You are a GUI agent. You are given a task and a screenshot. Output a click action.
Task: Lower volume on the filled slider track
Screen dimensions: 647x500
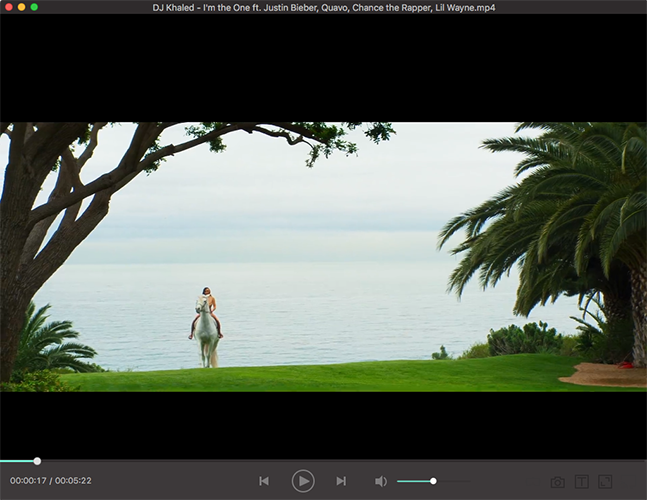(413, 481)
